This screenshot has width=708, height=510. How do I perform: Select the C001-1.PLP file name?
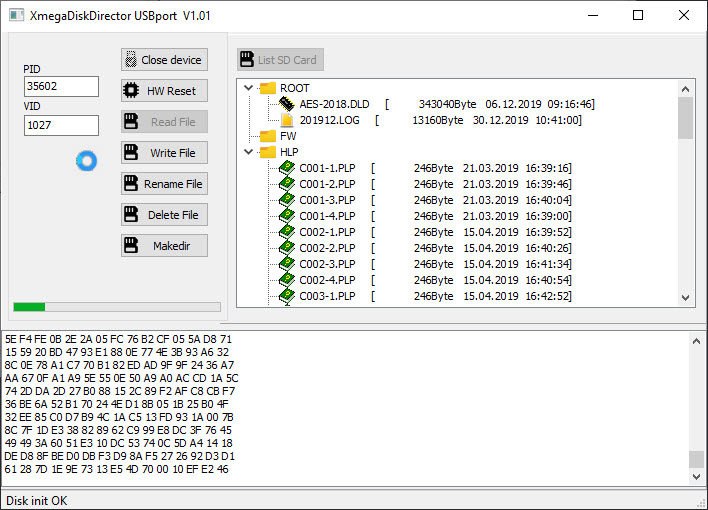click(x=327, y=168)
